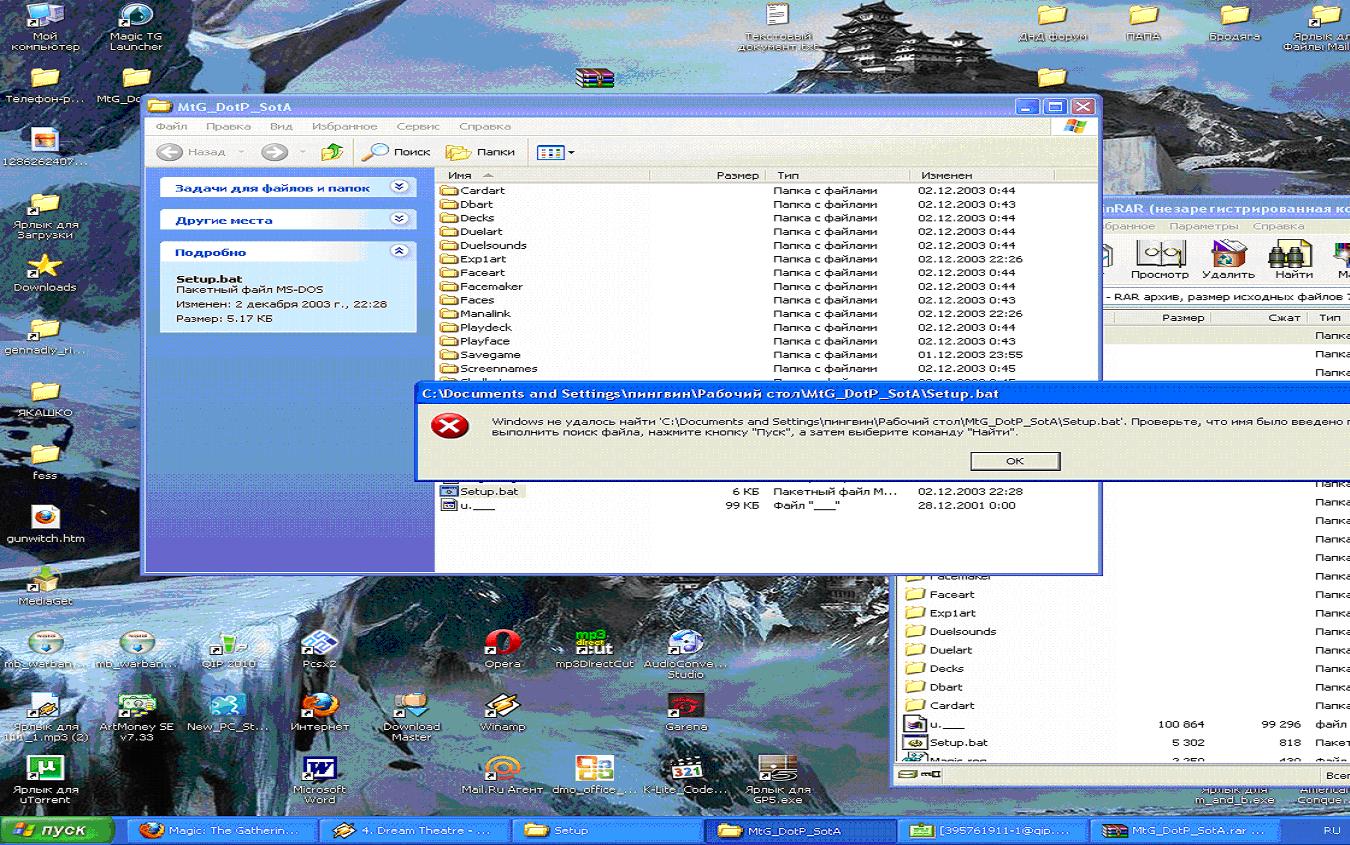Select the Garena desktop shortcut

point(685,713)
